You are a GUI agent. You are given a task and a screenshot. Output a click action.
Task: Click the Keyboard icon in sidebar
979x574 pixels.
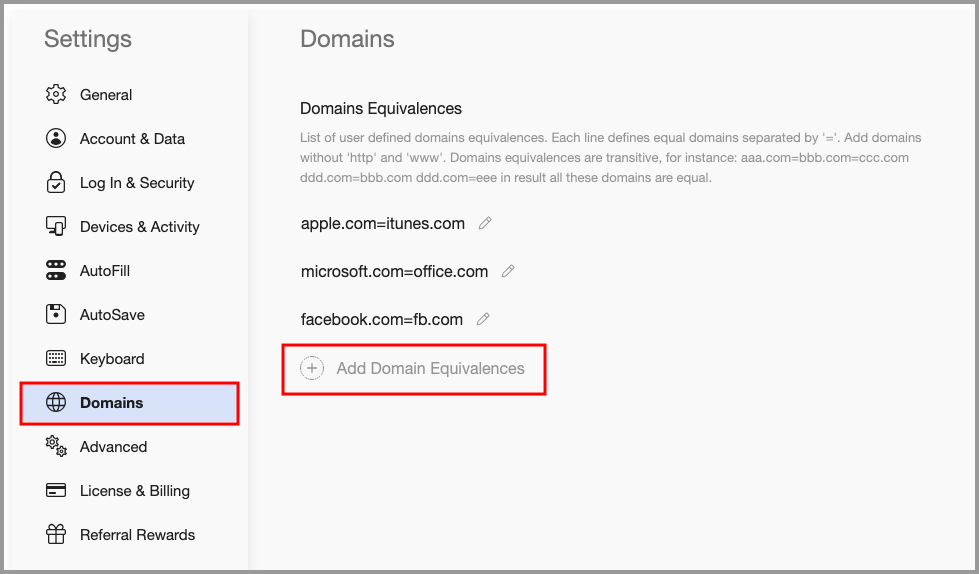[x=56, y=359]
